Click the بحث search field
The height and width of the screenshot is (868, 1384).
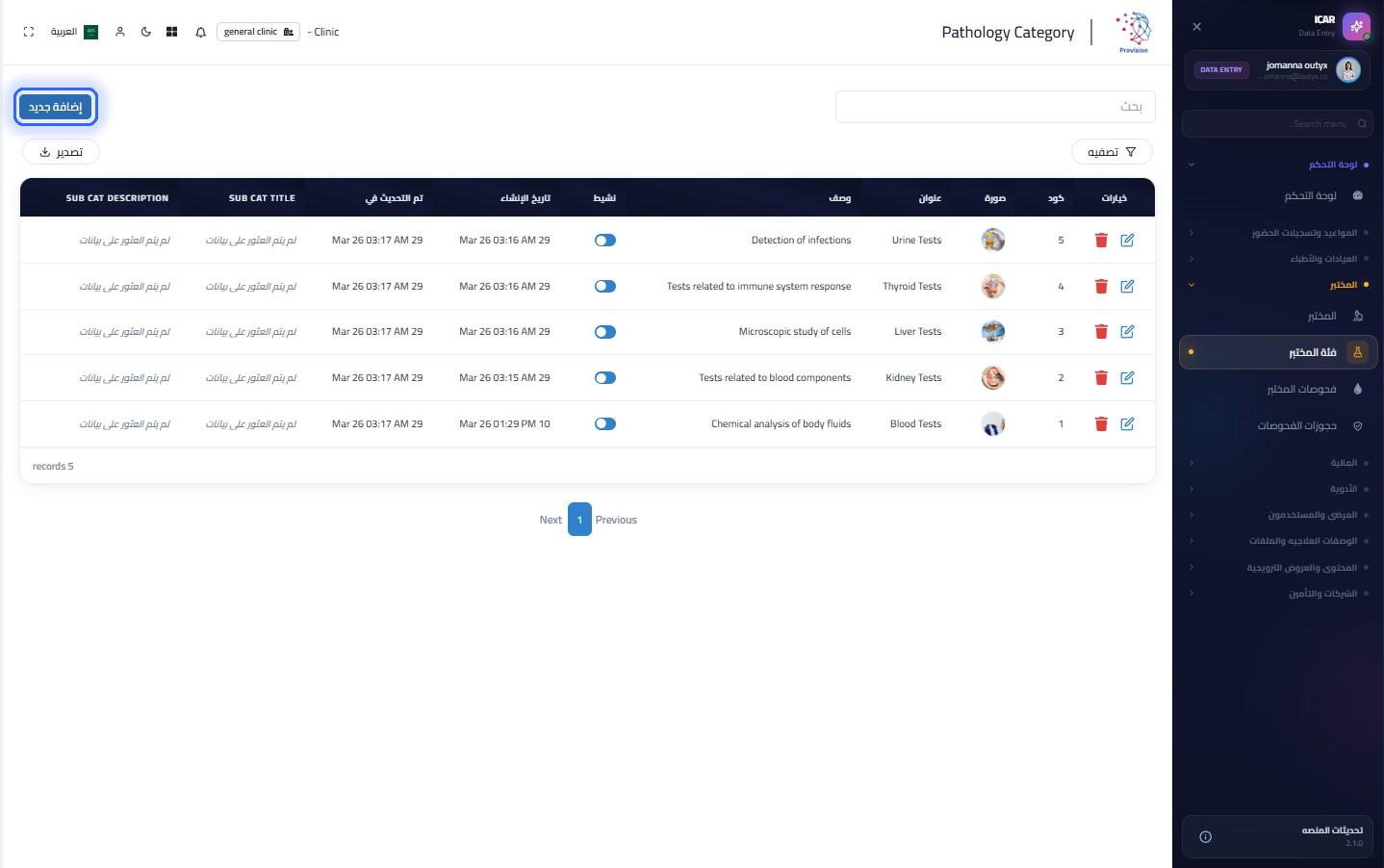[995, 107]
